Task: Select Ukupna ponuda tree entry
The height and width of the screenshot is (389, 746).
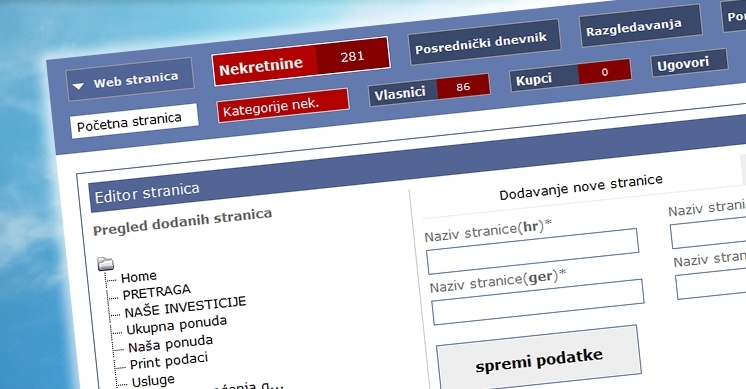Action: [177, 325]
